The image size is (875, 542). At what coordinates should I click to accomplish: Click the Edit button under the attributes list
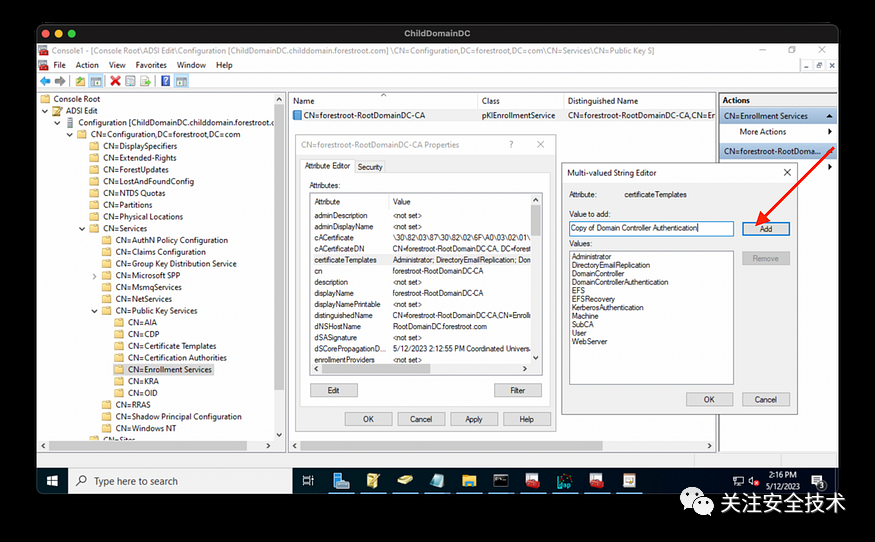pos(334,390)
